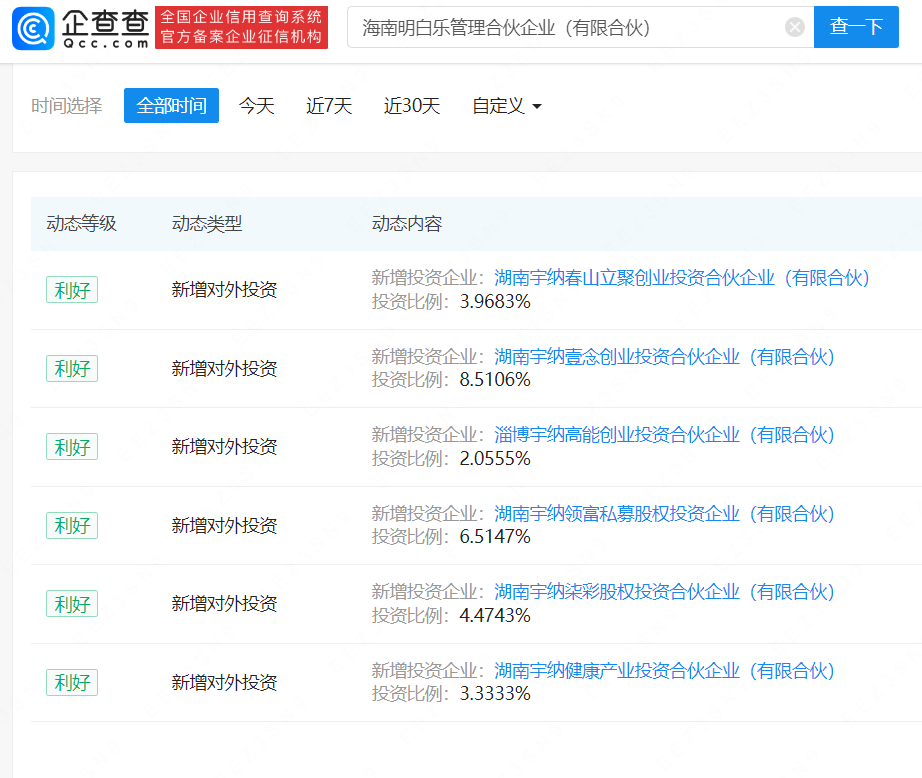Click the 利好 tag in the 3.9683% row
The image size is (922, 778).
[72, 290]
